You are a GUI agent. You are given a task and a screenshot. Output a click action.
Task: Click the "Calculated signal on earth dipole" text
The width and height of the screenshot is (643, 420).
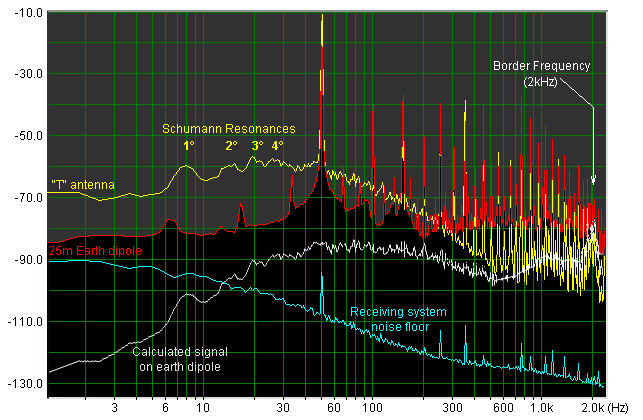180,359
